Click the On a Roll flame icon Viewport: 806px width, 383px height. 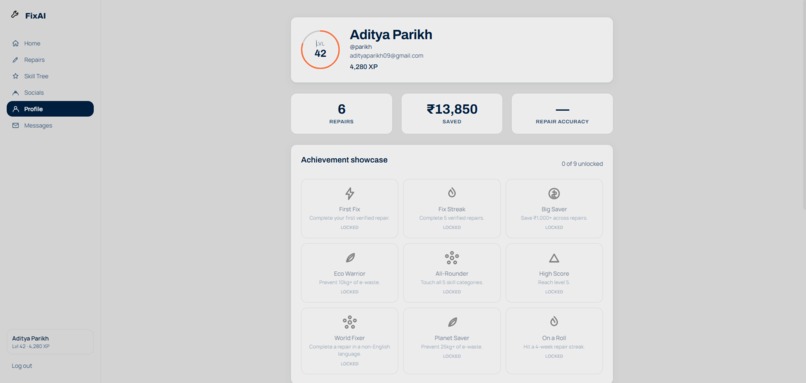click(x=554, y=321)
